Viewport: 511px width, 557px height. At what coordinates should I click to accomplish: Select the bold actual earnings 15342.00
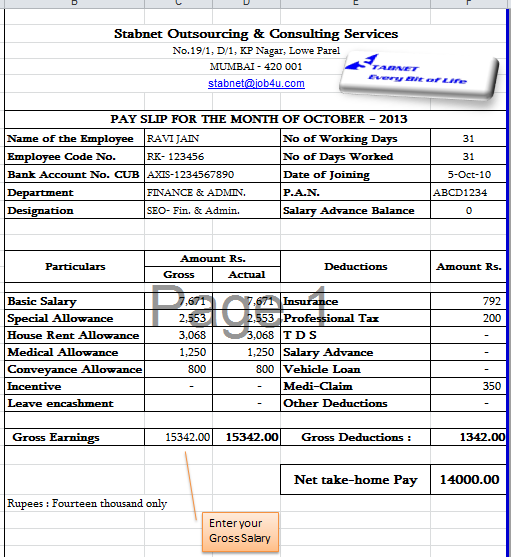pos(246,437)
